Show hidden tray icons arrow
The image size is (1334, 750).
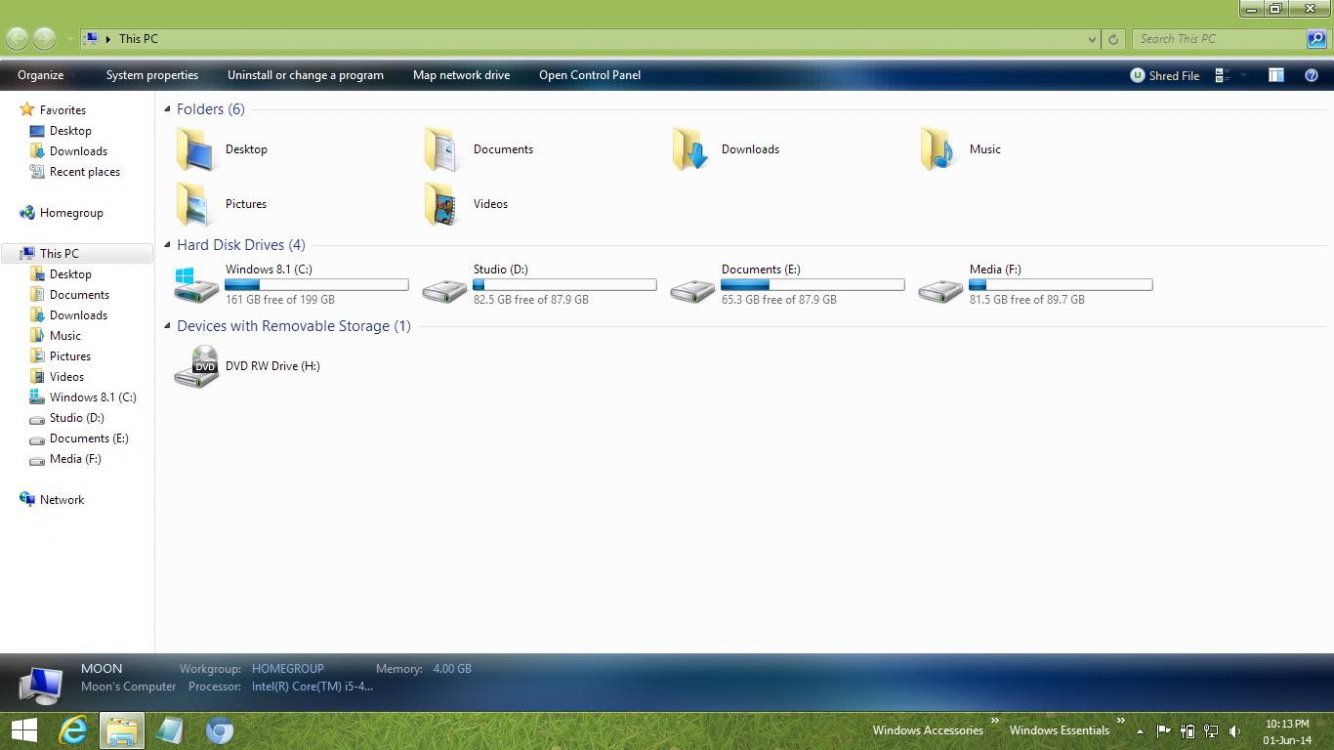coord(1140,732)
